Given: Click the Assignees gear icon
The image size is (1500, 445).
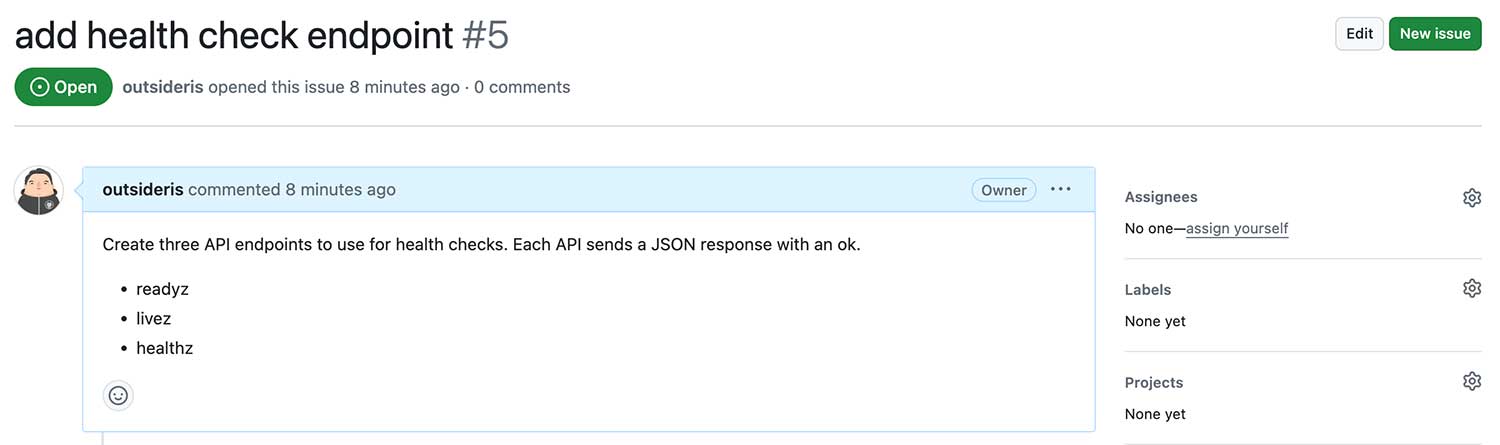Looking at the screenshot, I should pyautogui.click(x=1471, y=198).
